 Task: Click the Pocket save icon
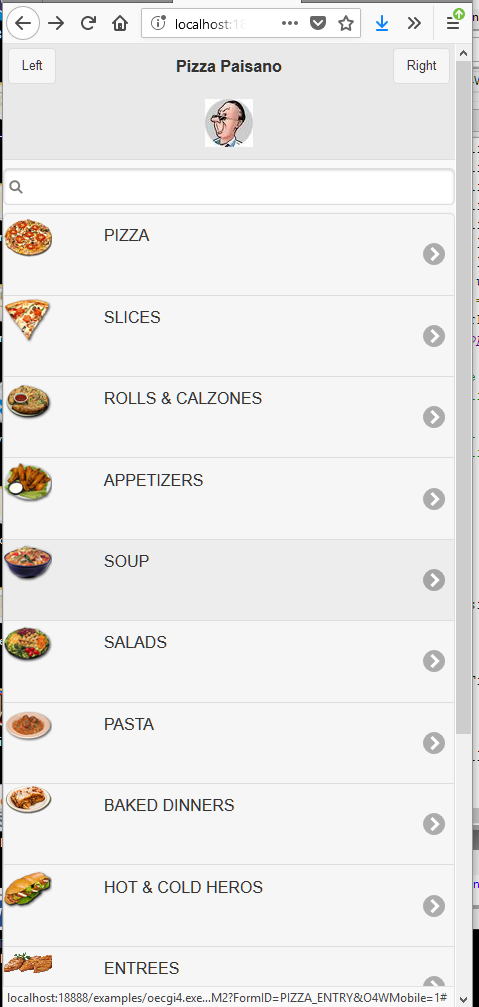point(318,24)
